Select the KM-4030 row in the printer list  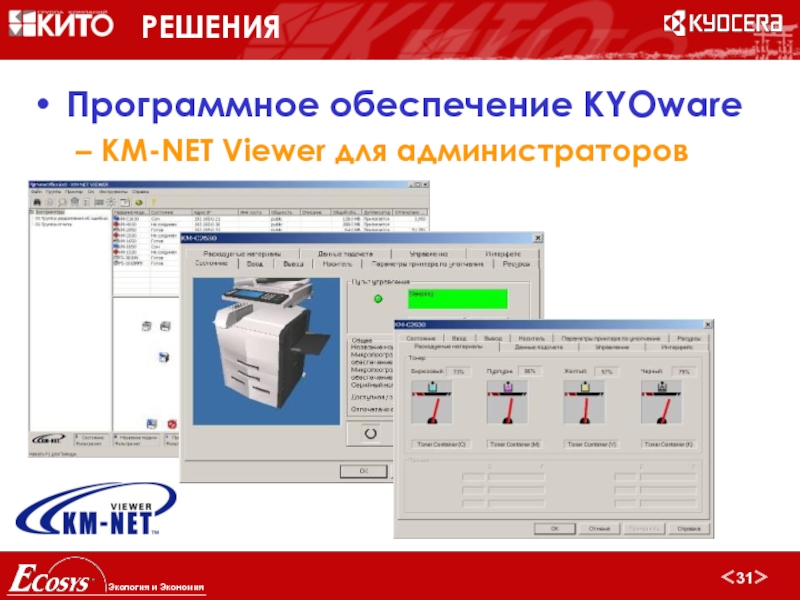coord(269,224)
